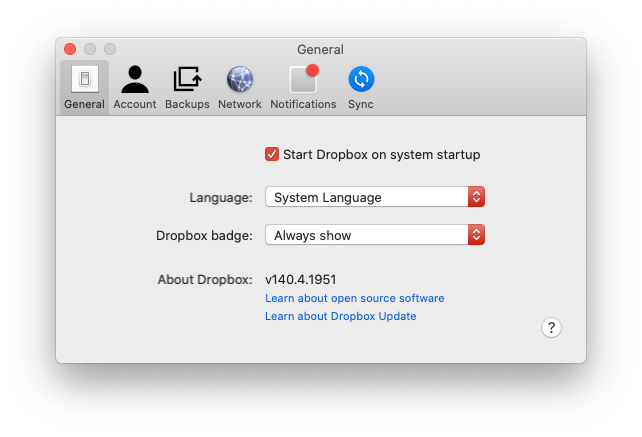
Task: Click the help question mark button
Action: (x=551, y=328)
